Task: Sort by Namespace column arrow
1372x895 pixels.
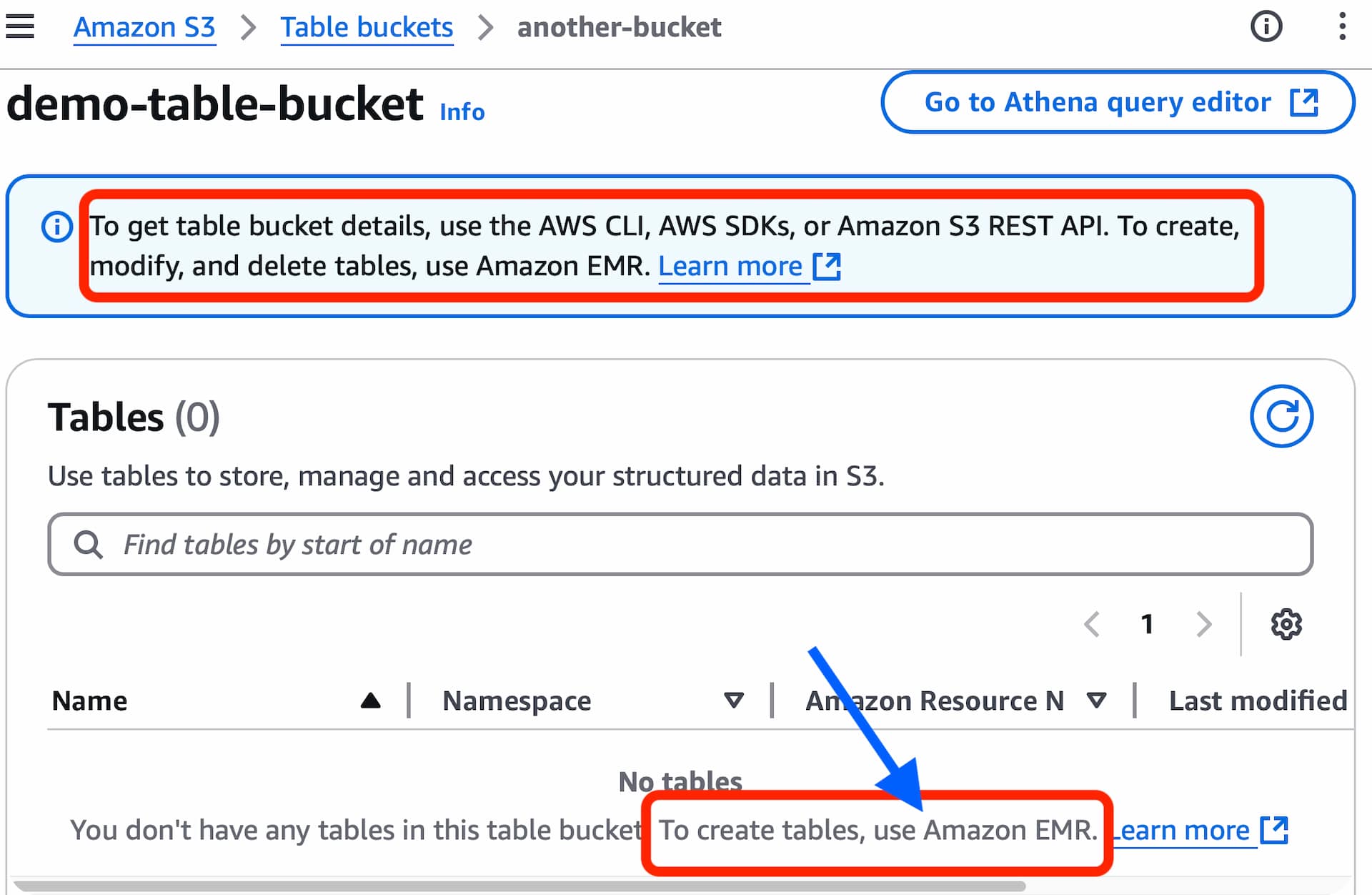Action: 734,701
